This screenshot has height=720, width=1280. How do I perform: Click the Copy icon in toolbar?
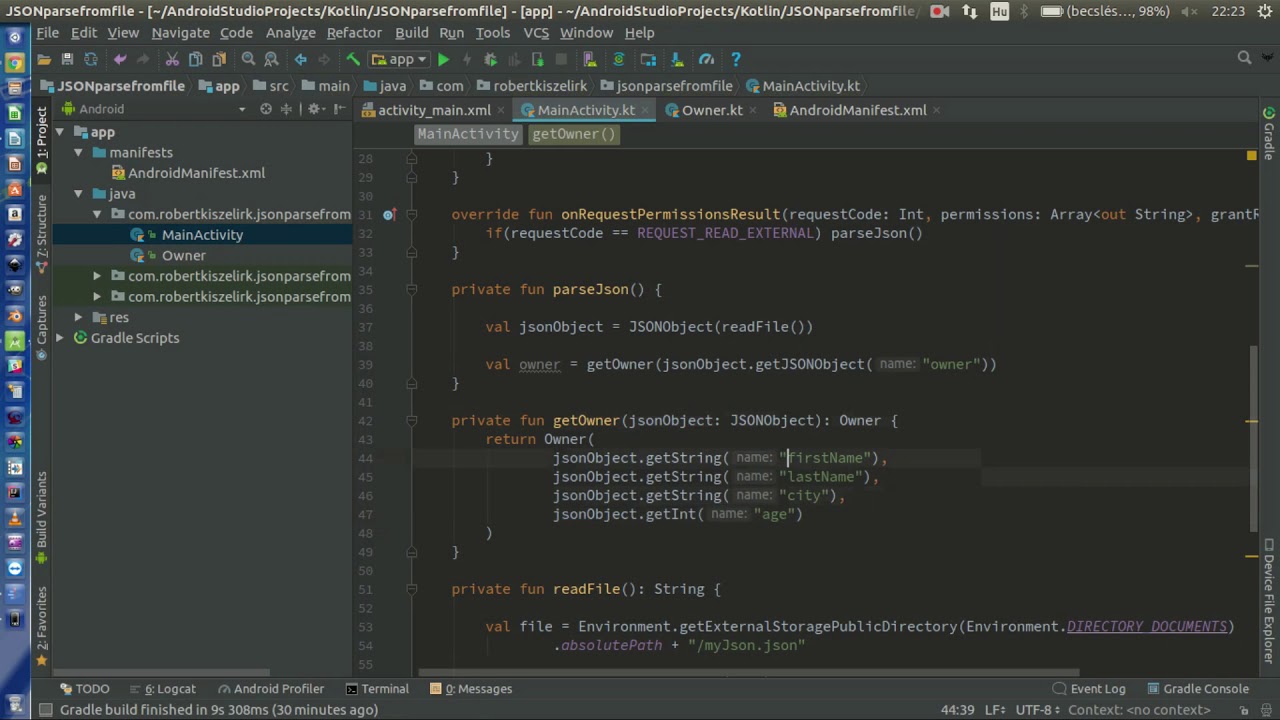coord(196,59)
